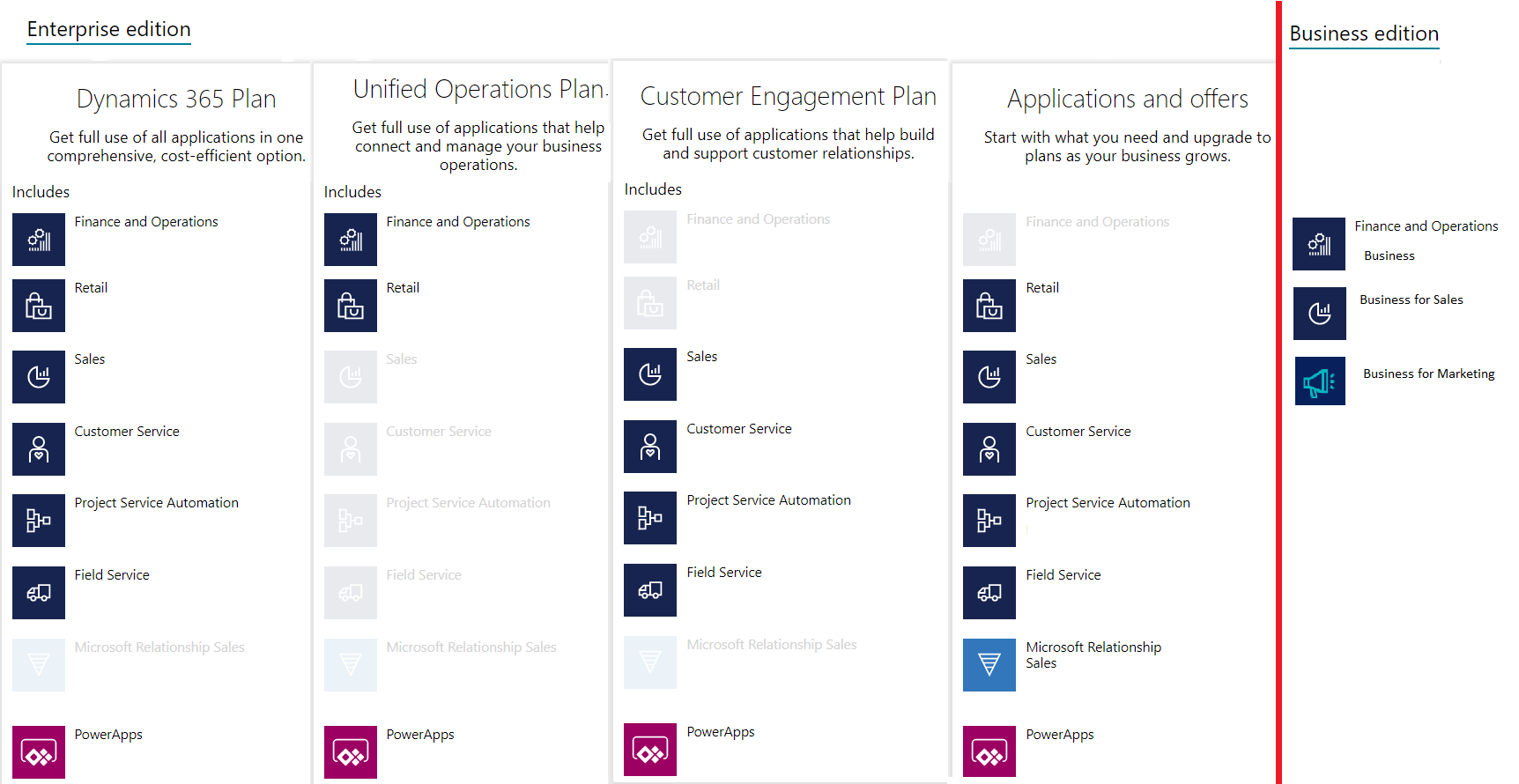Click 'Retail' label in Unified Operations Plan

tap(403, 288)
